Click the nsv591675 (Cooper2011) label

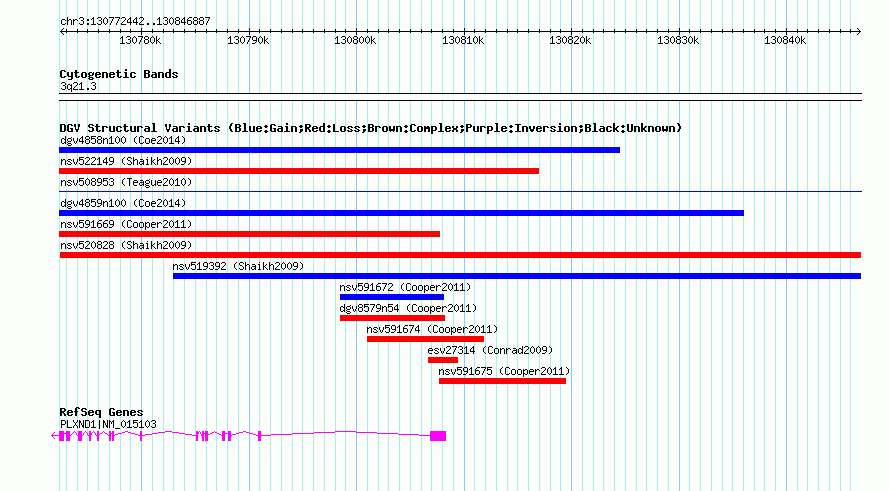click(x=504, y=371)
